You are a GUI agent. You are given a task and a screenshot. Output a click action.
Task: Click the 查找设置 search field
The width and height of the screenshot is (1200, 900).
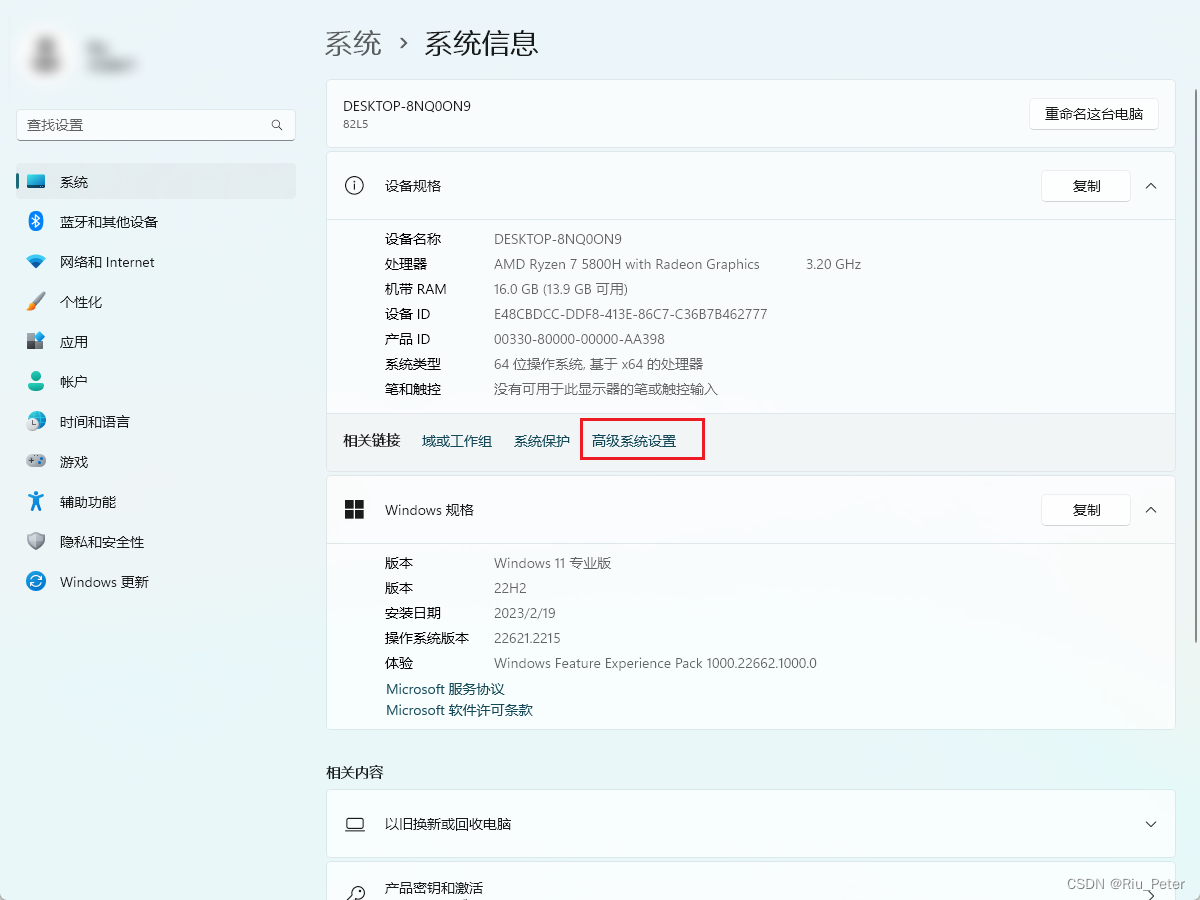coord(156,125)
